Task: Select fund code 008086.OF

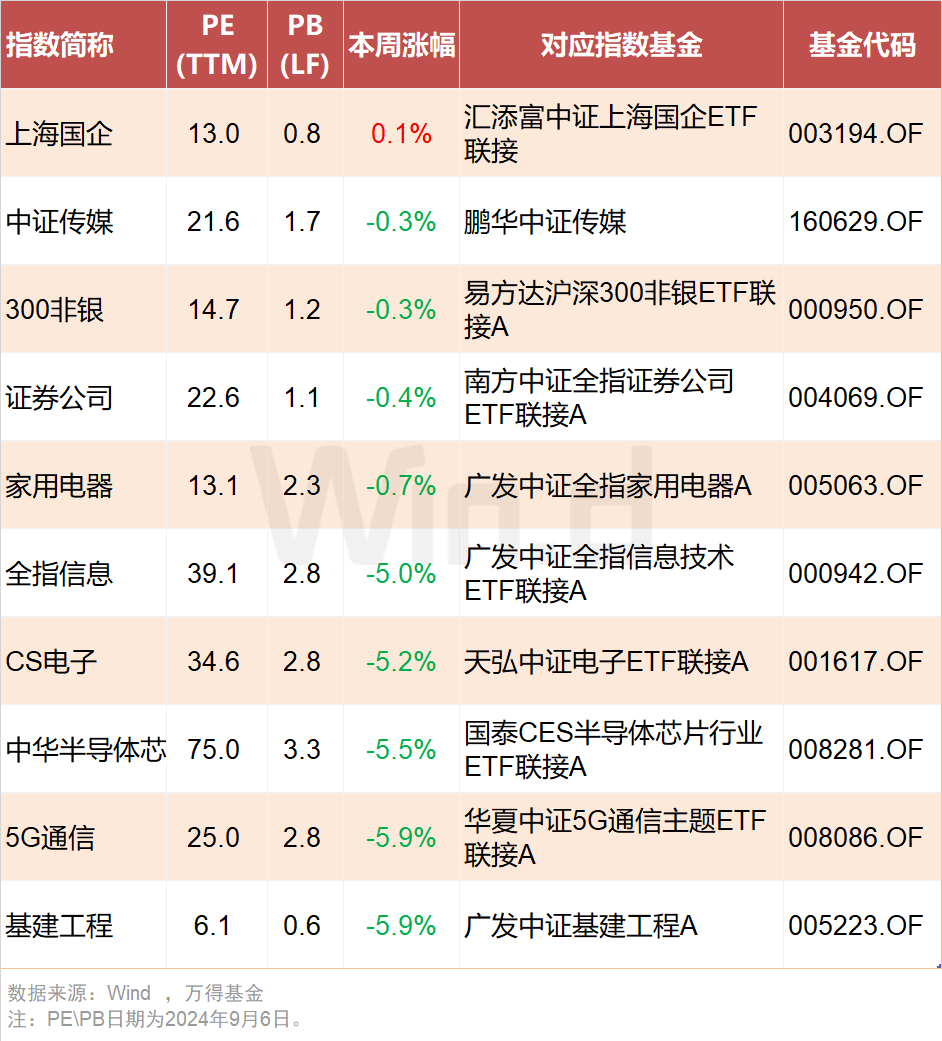Action: pos(855,837)
